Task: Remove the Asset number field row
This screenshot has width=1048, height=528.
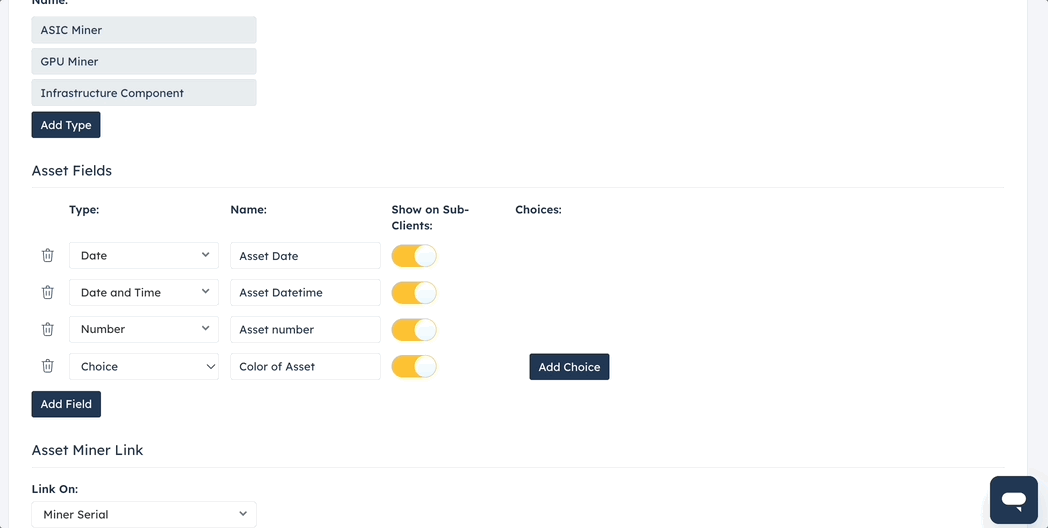Action: point(47,329)
